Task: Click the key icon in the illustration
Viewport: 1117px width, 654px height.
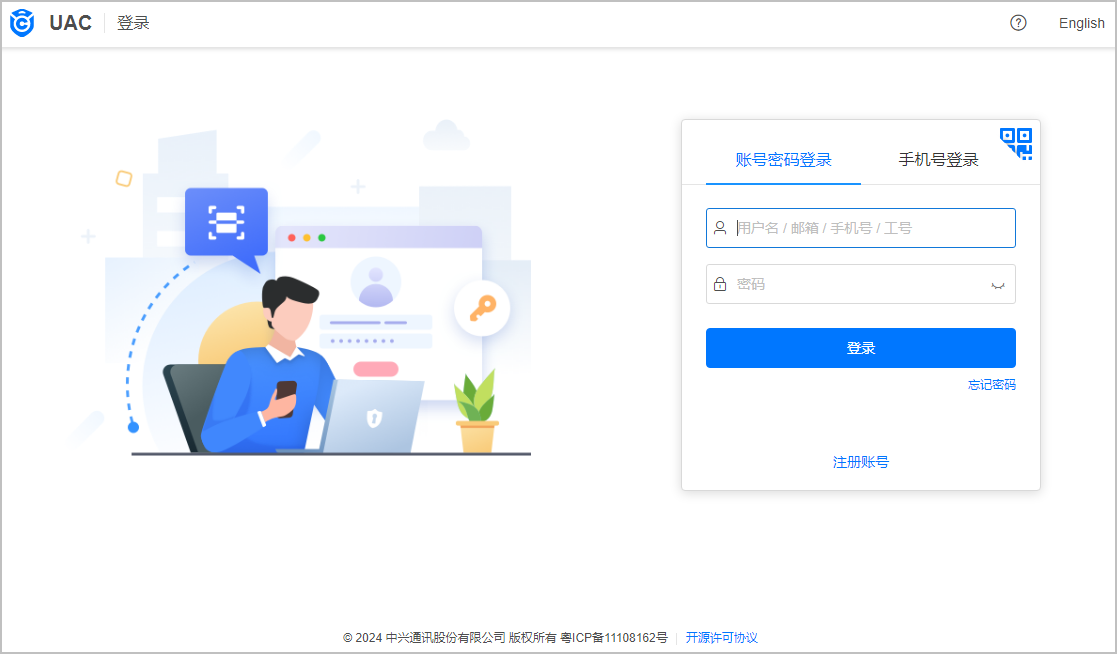Action: pos(482,308)
